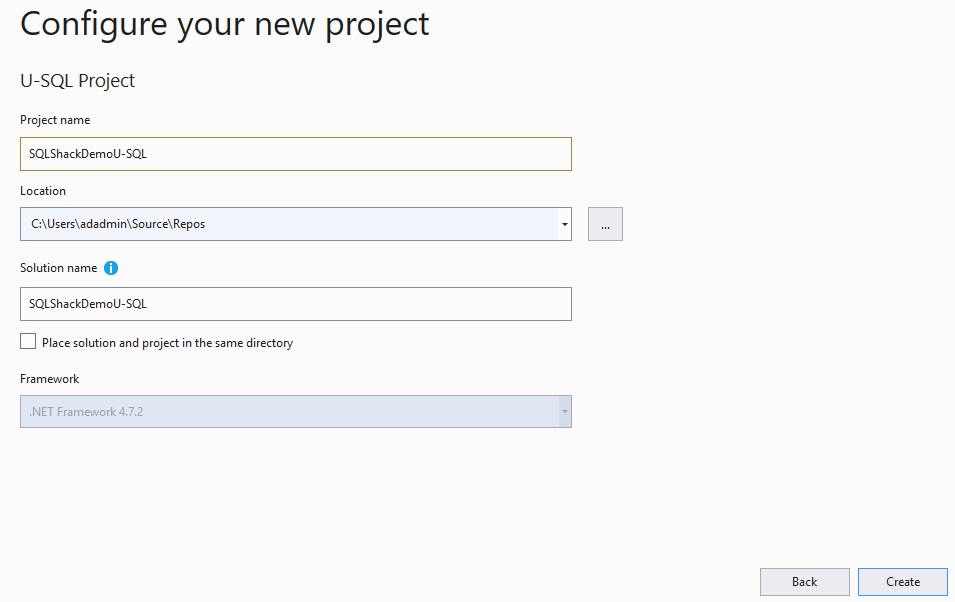Click SQLShackDemoU-SQL text in Project name box
This screenshot has height=602, width=955.
click(x=88, y=154)
